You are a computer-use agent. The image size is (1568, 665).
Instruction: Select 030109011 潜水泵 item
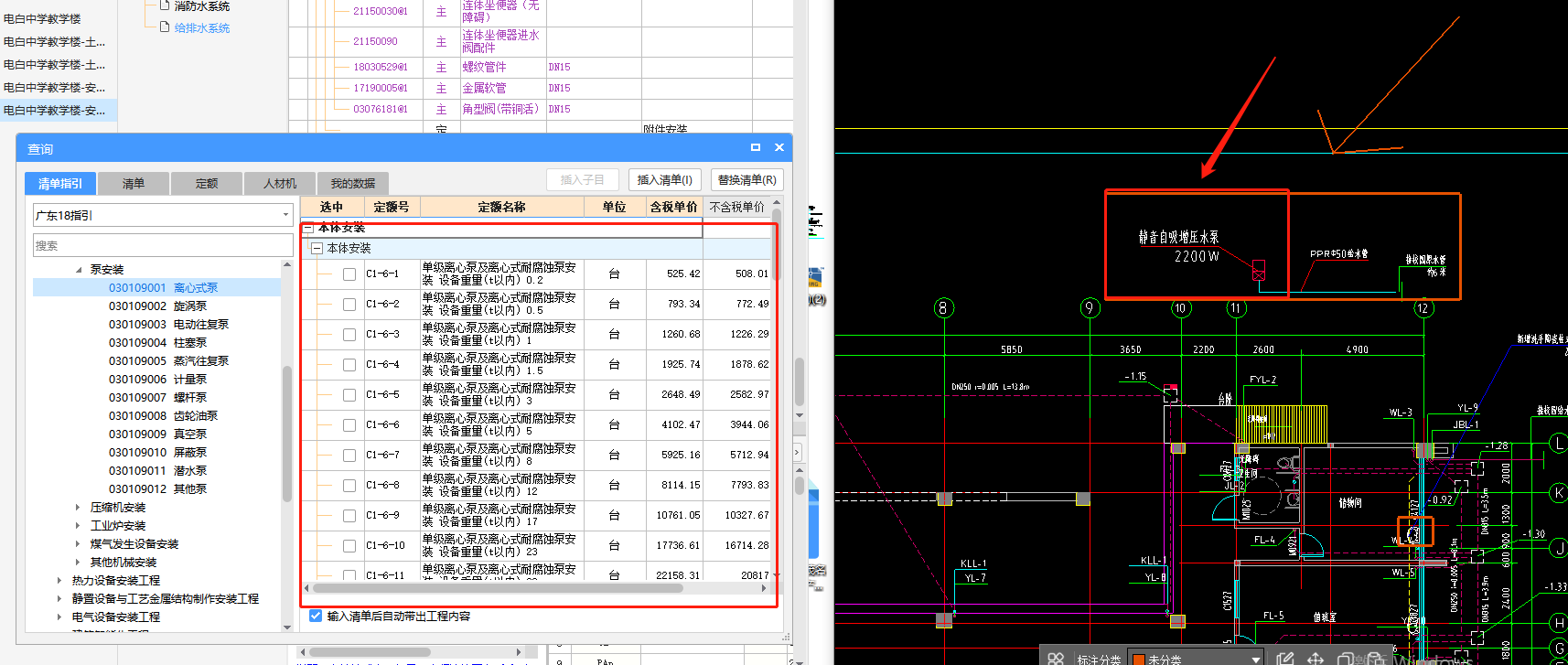pyautogui.click(x=157, y=471)
